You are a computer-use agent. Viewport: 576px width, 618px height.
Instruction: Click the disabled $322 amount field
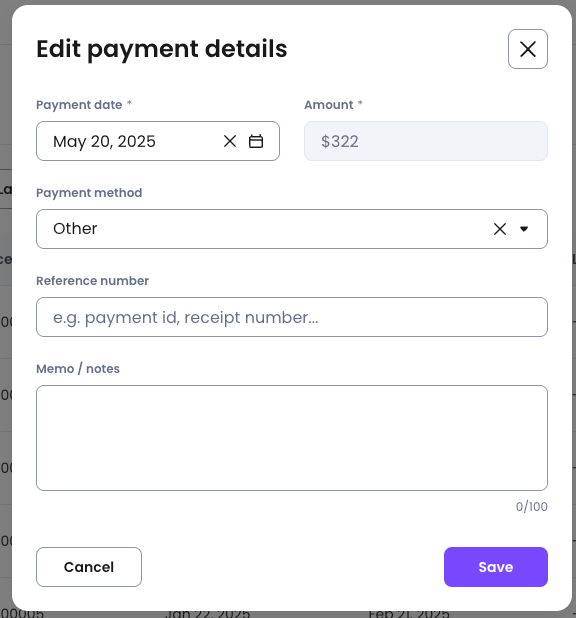click(426, 141)
